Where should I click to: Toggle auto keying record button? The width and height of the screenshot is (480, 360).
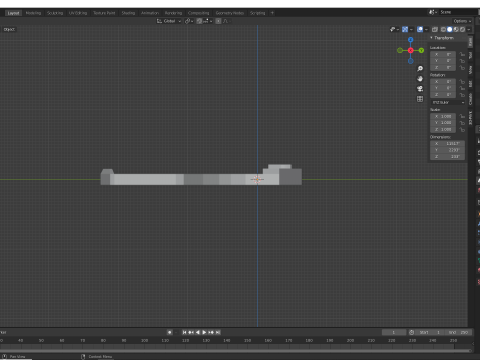tap(170, 332)
